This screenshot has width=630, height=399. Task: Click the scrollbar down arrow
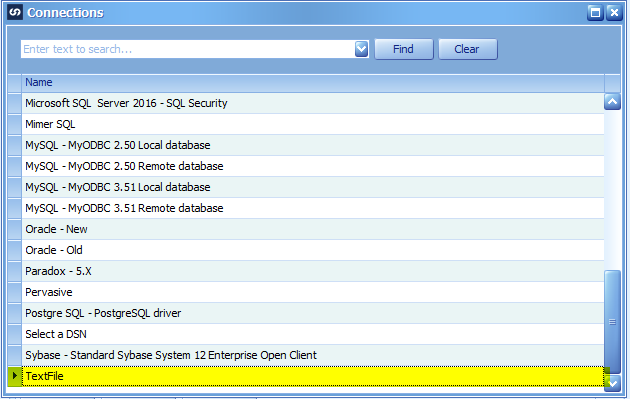612,384
